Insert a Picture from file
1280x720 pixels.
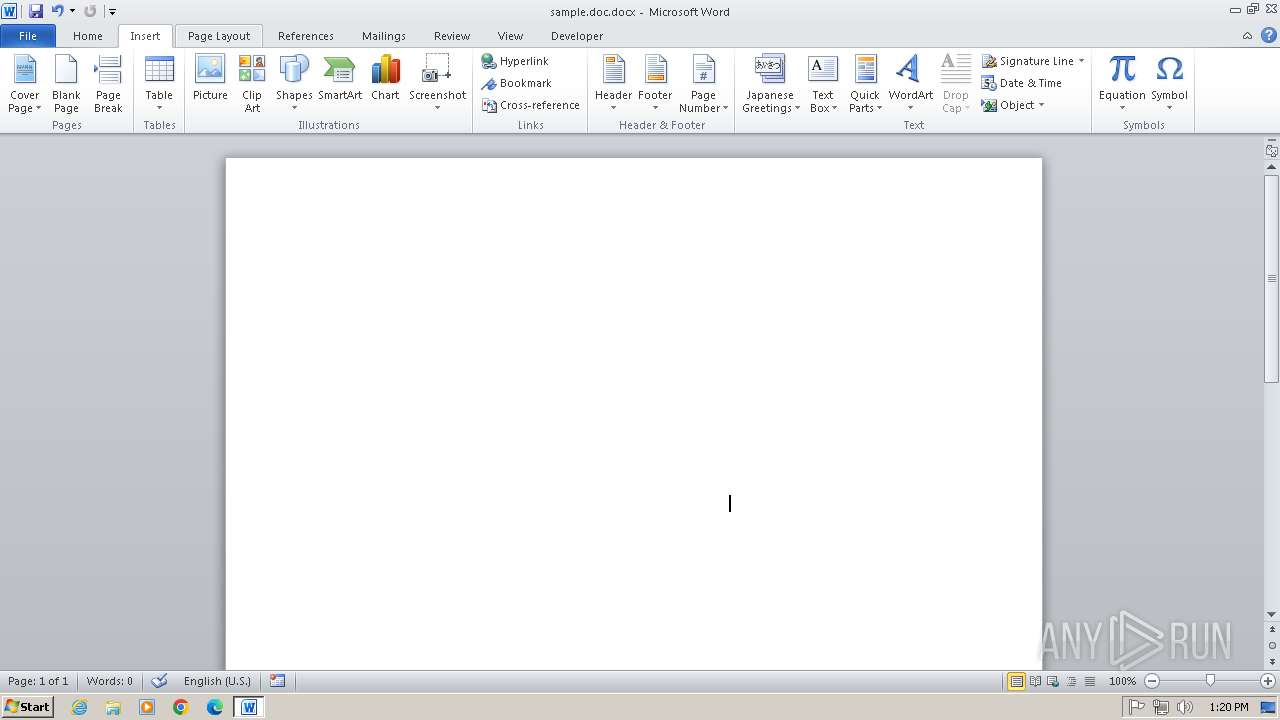tap(210, 78)
